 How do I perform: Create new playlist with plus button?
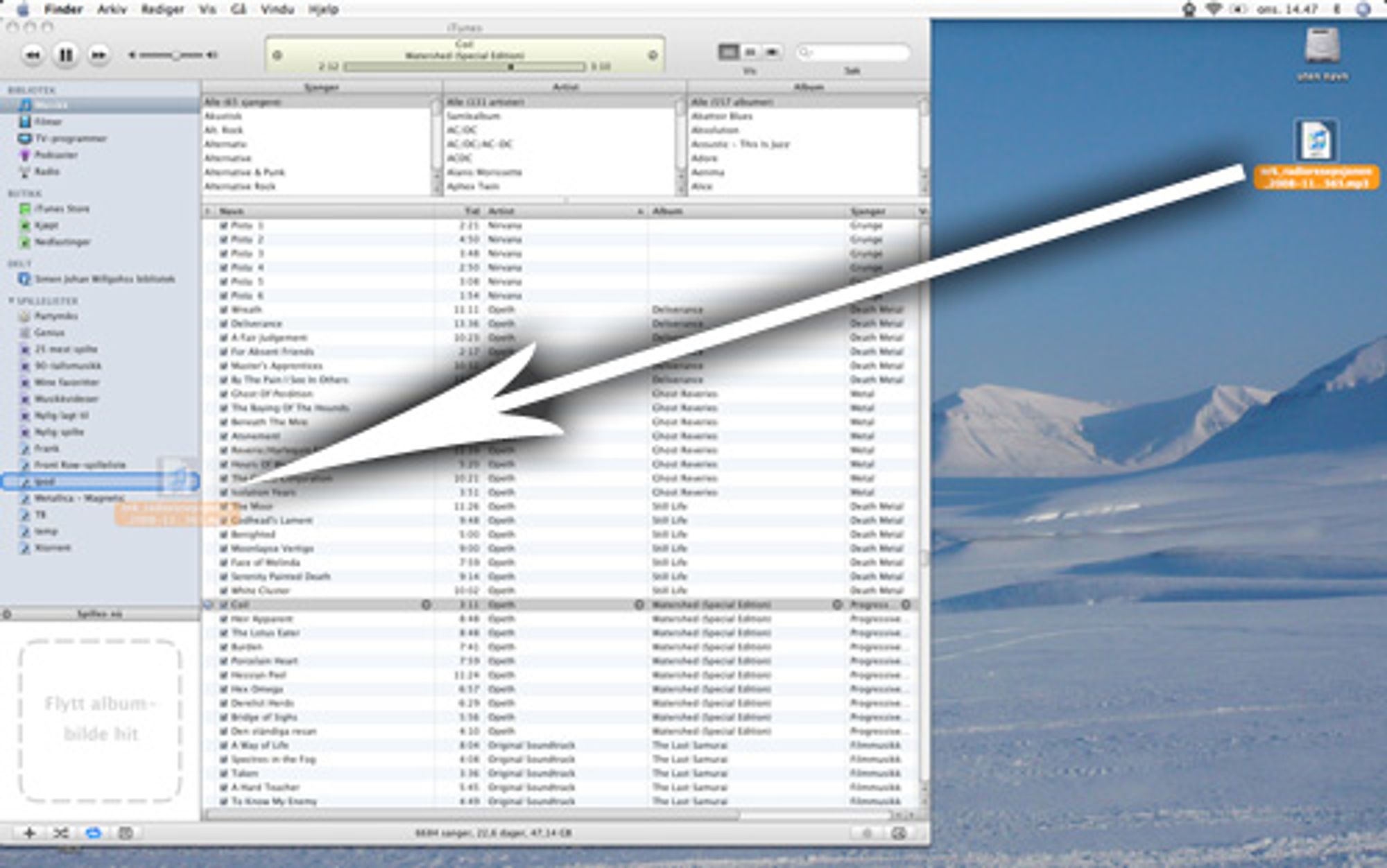29,833
